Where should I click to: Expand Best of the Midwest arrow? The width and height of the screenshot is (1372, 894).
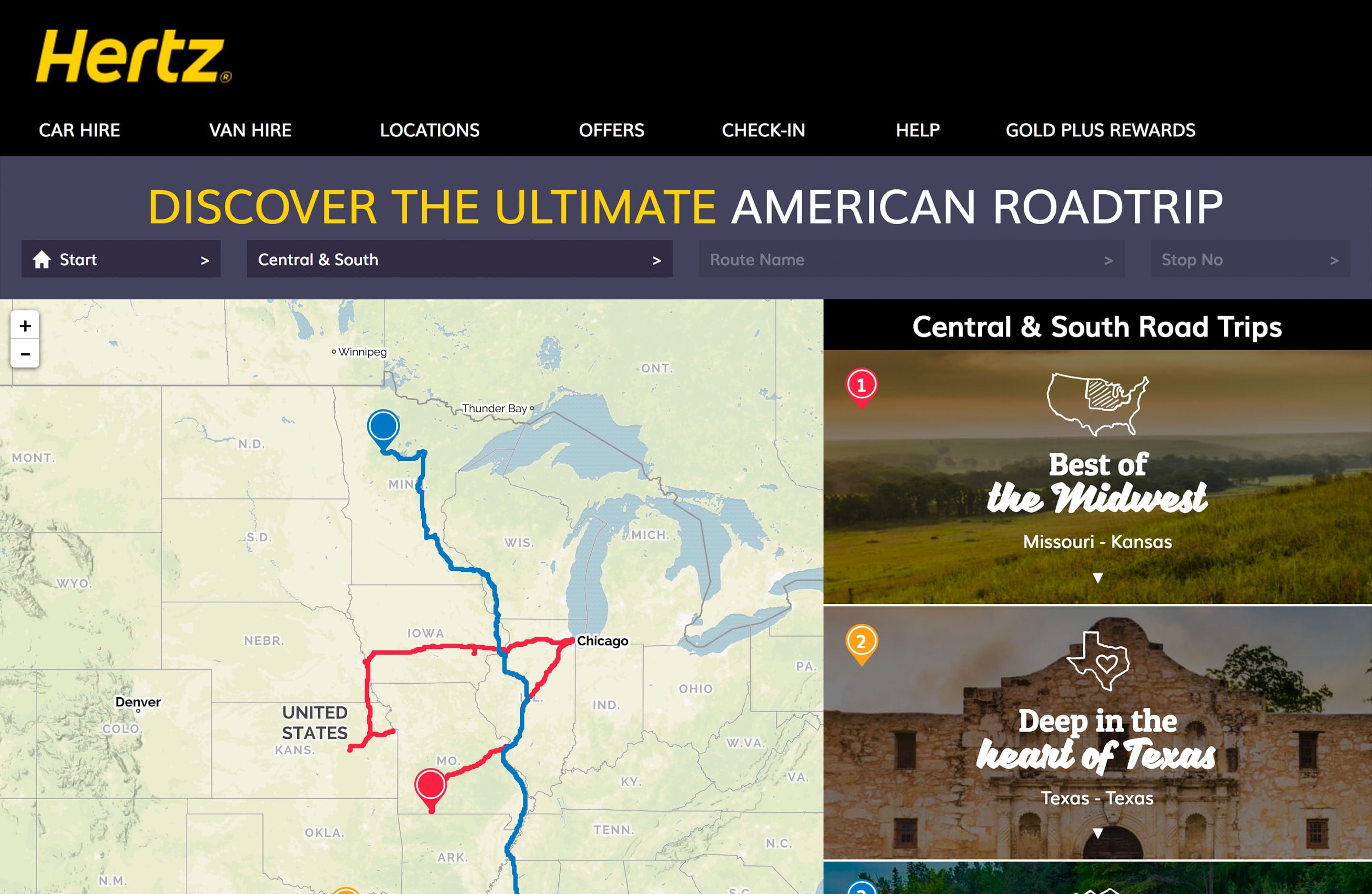[x=1098, y=578]
